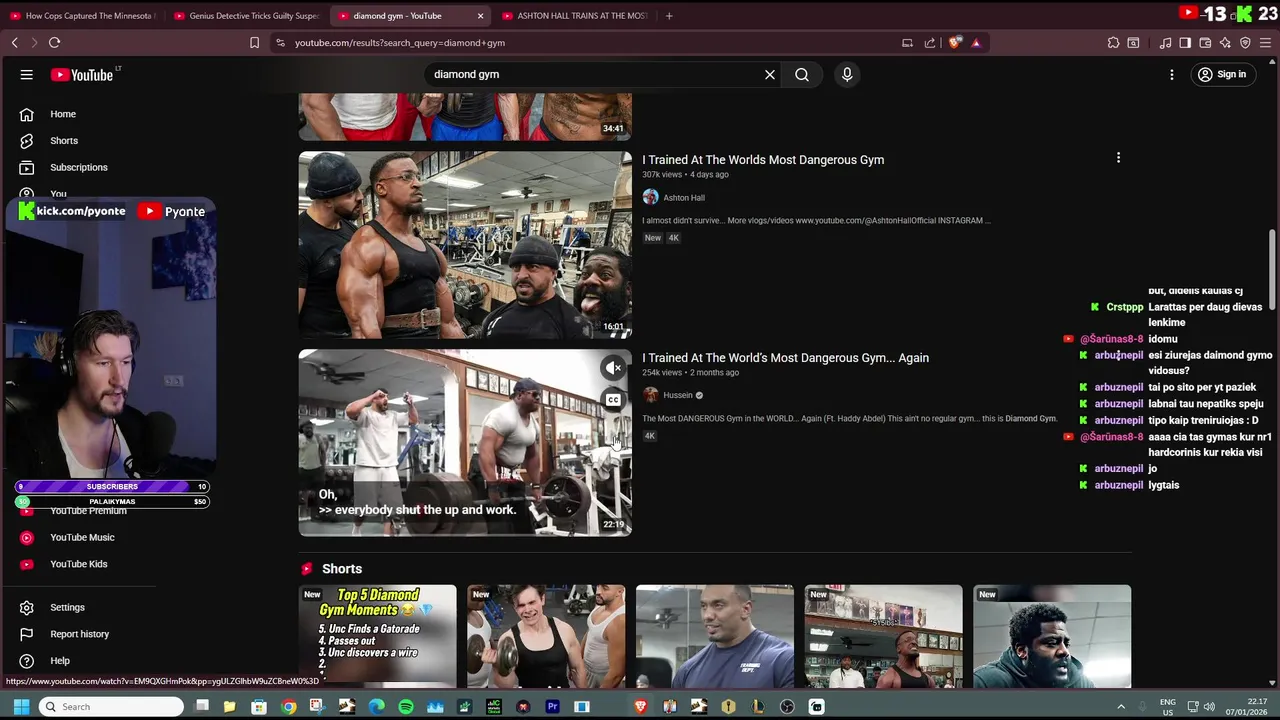Click the Sign in button
This screenshot has width=1280, height=720.
click(x=1221, y=75)
